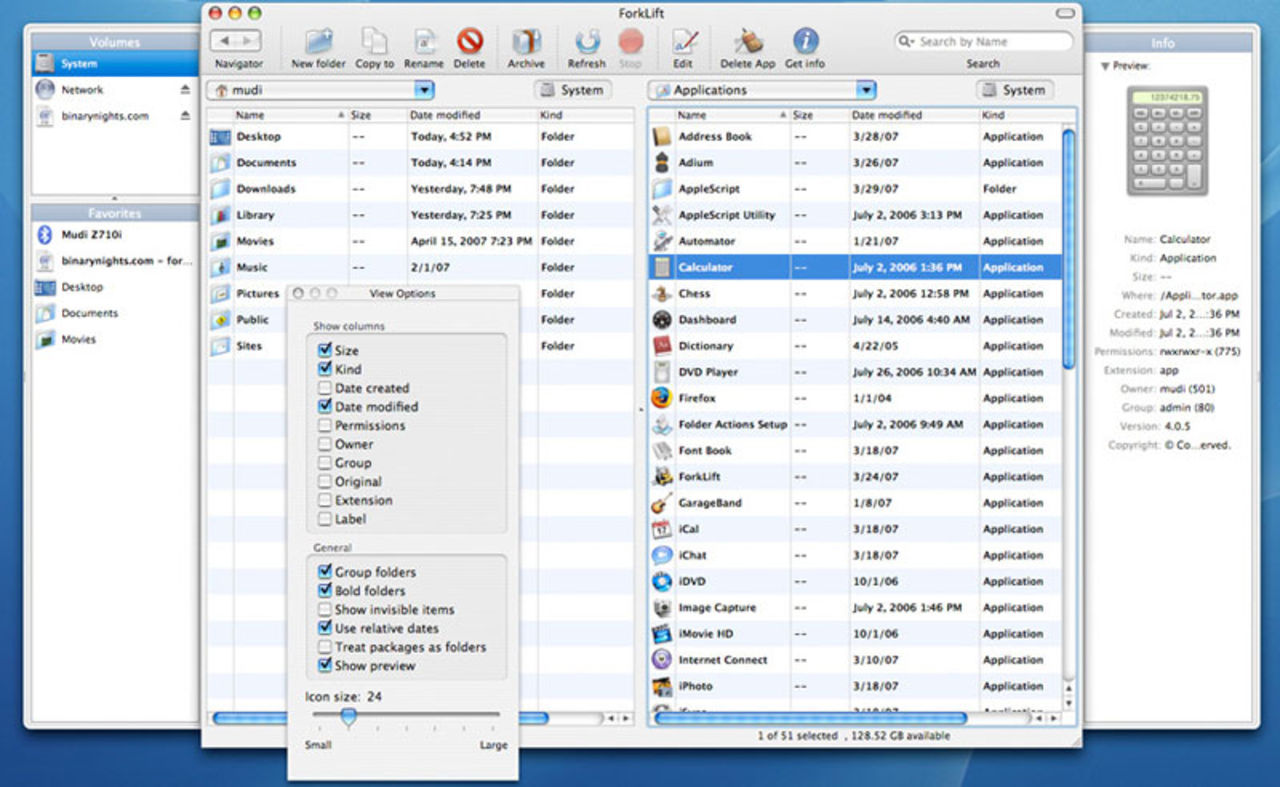Click the Delete App icon
The height and width of the screenshot is (787, 1280).
coord(748,43)
